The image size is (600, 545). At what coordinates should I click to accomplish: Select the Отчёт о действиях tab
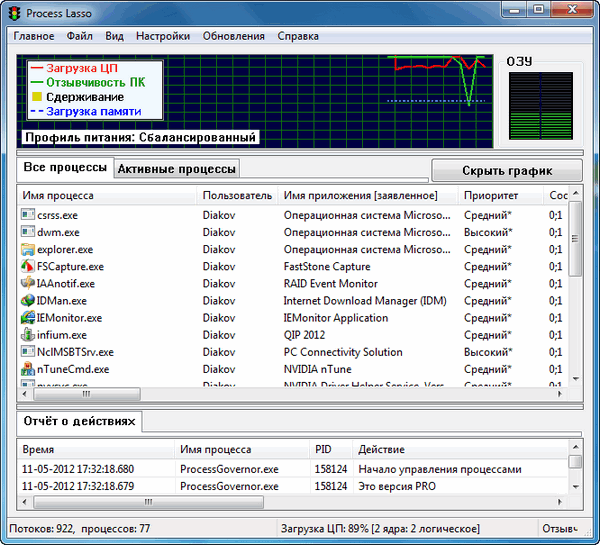pos(79,421)
